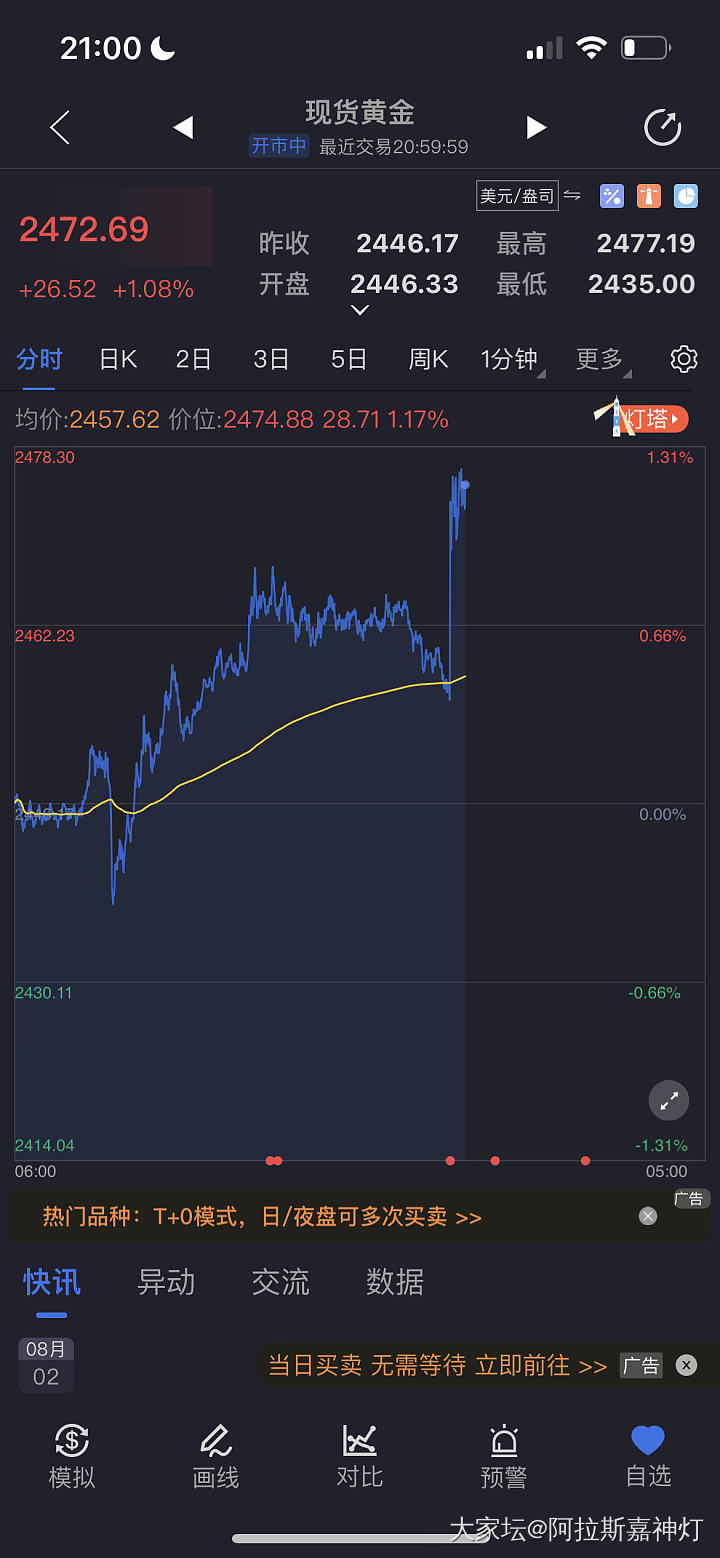720x1558 pixels.
Task: Expand quote details chevron below 开盘
Action: coord(360,311)
